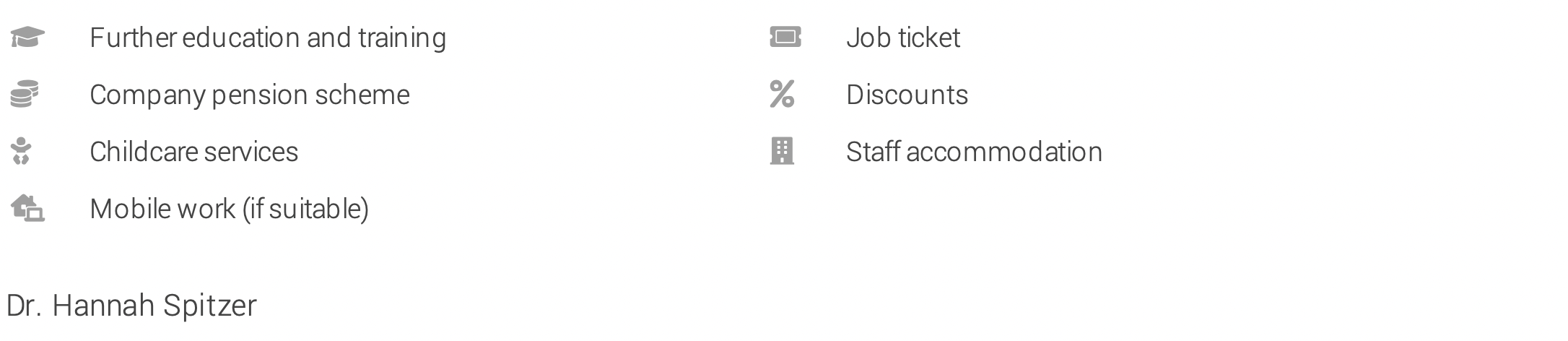Click the percent discounts icon
This screenshot has width=1568, height=341.
tap(782, 94)
